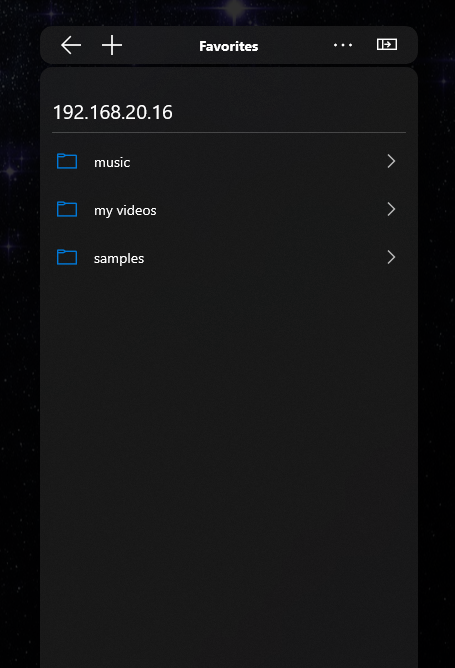Expand the music folder chevron

tap(391, 161)
